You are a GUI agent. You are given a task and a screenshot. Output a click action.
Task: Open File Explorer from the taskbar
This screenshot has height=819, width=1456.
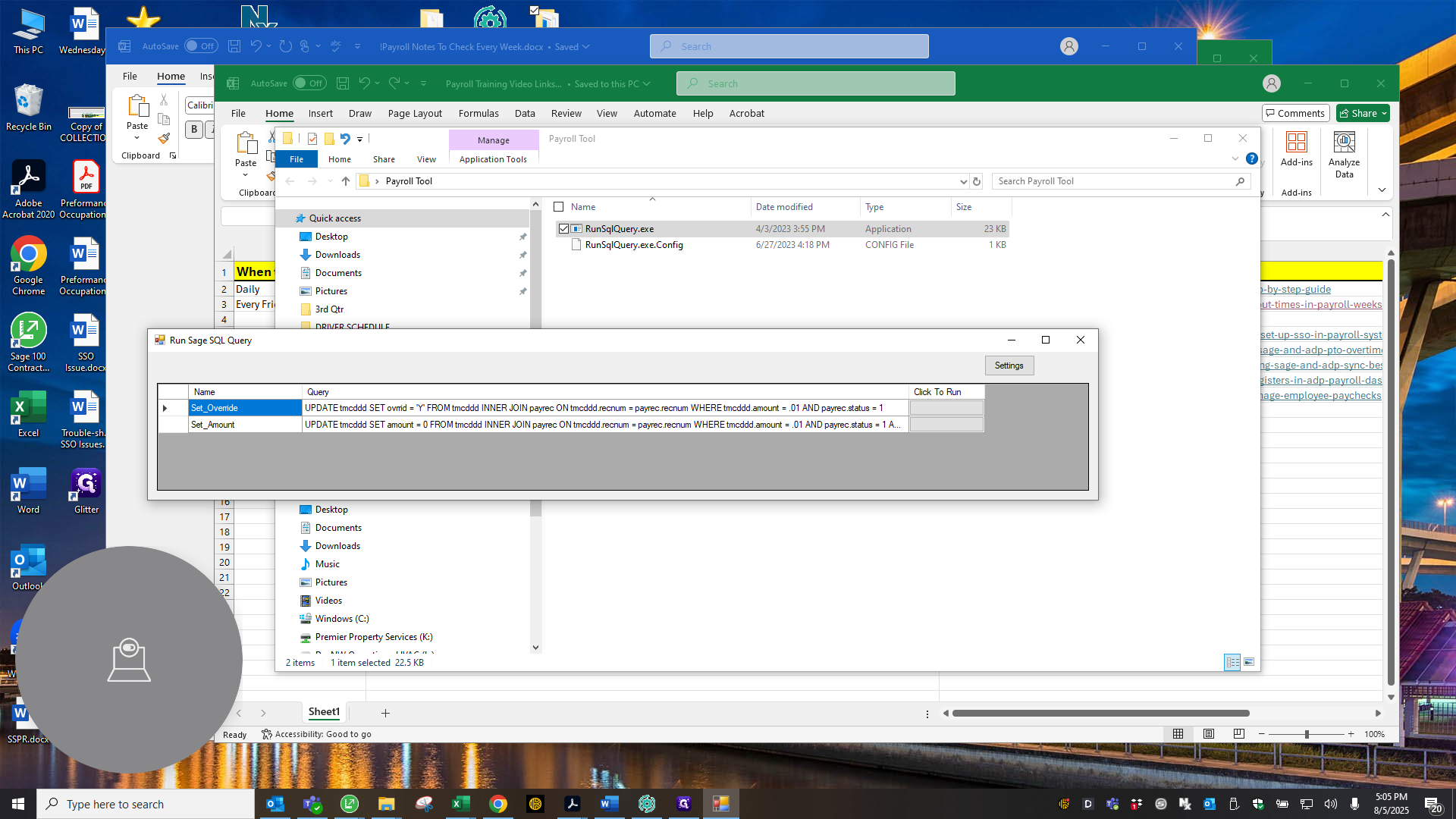coord(387,804)
